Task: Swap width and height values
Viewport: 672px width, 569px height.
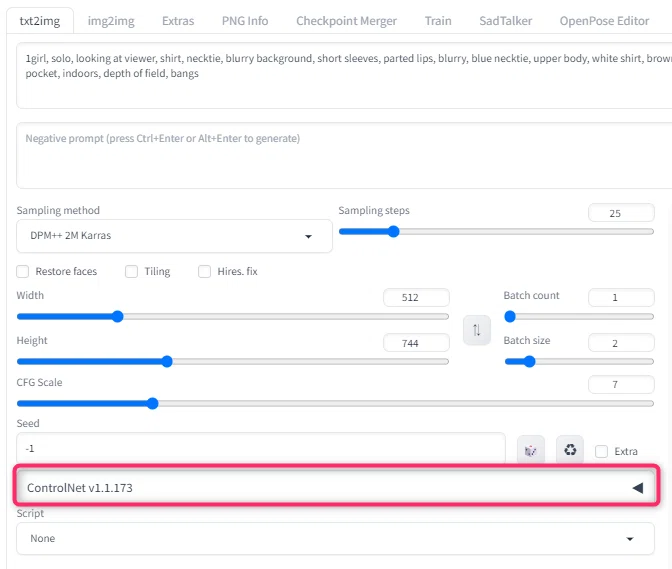Action: coord(477,330)
